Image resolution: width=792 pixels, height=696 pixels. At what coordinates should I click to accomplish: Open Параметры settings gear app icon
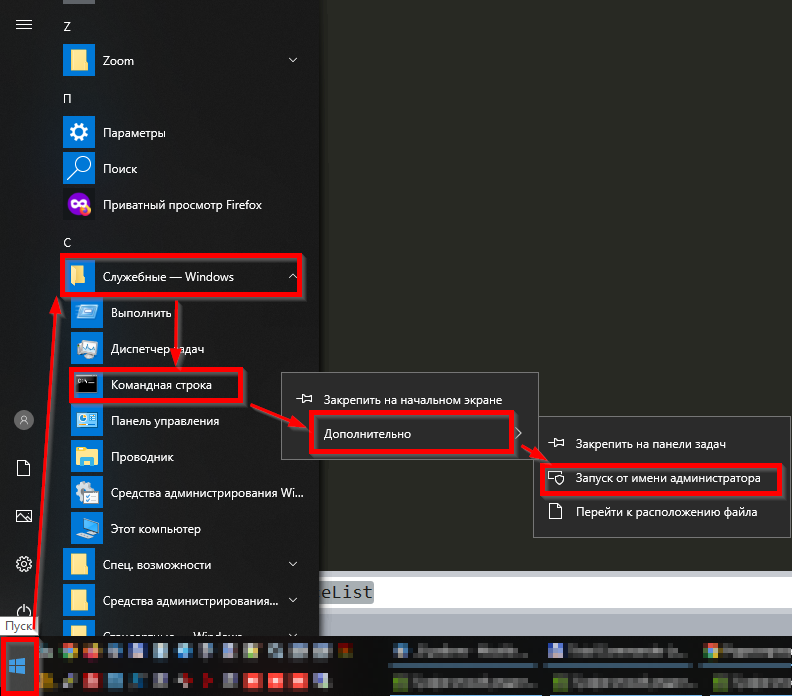pos(79,132)
